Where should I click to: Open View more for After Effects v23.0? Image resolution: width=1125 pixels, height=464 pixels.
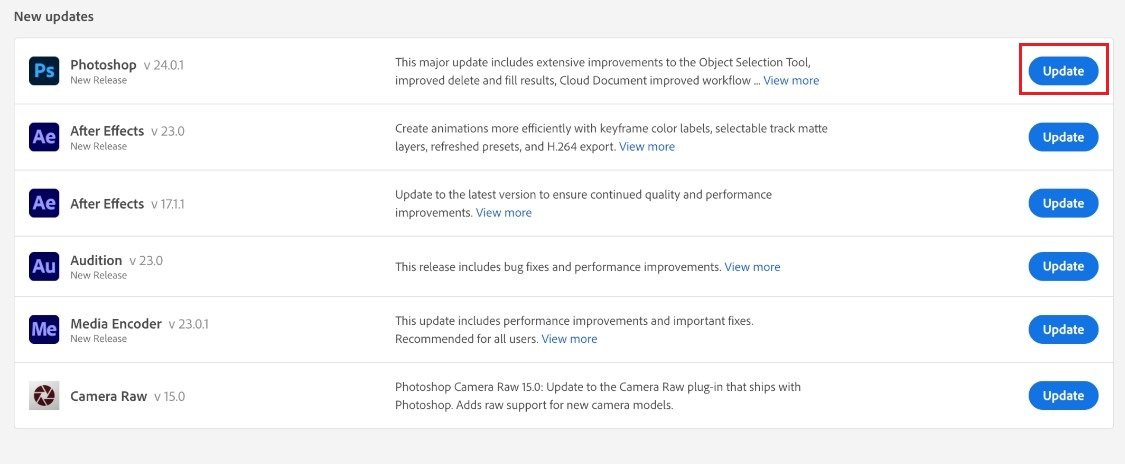[647, 146]
